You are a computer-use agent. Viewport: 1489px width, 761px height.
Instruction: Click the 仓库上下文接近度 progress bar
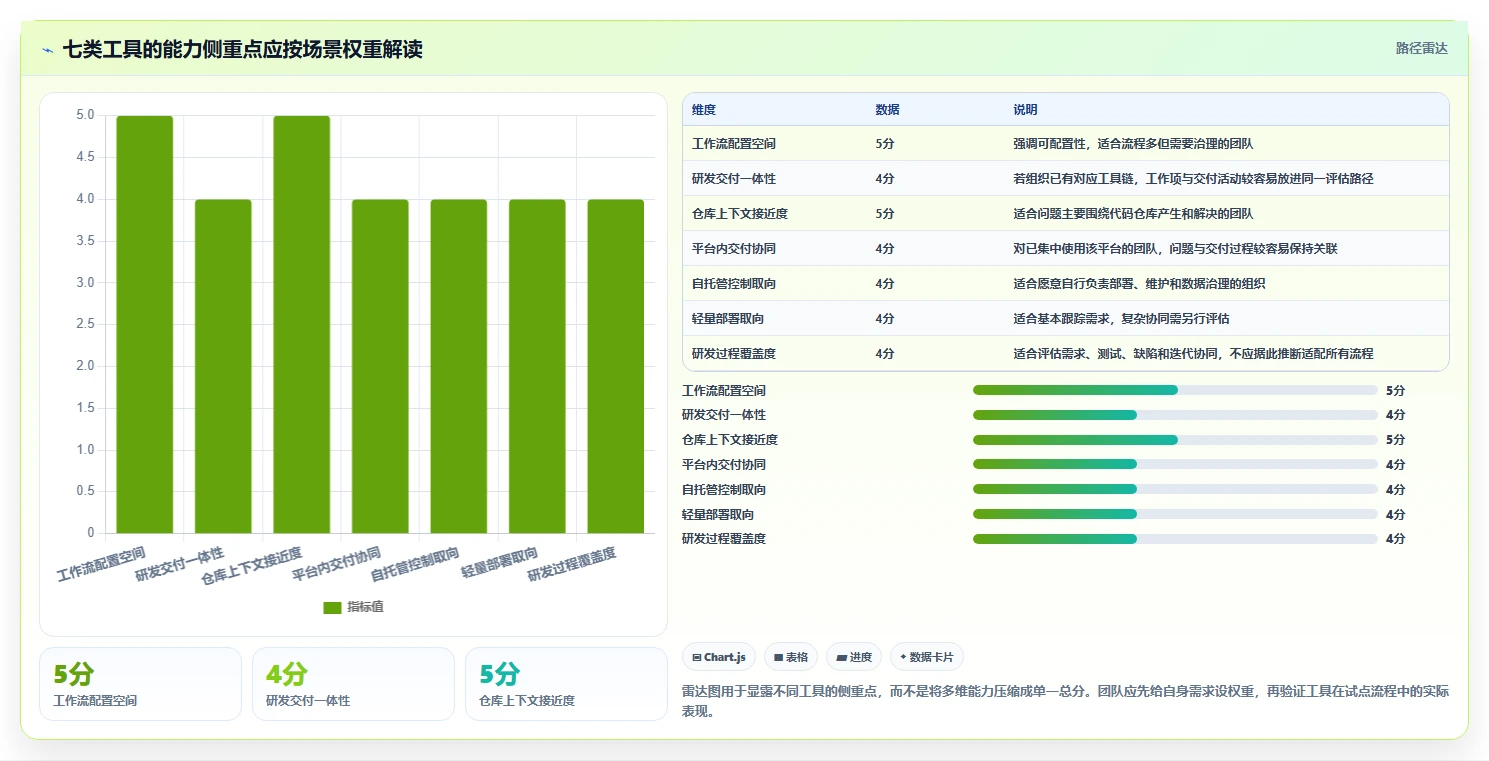pos(1175,440)
